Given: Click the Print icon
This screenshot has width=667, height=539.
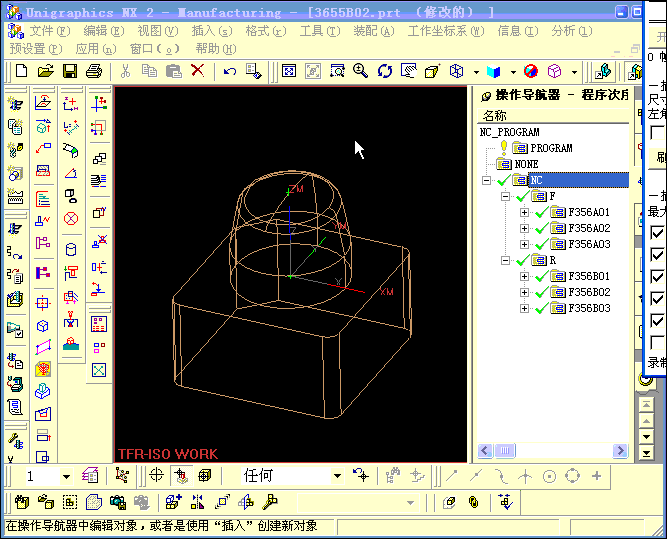Looking at the screenshot, I should coord(94,71).
